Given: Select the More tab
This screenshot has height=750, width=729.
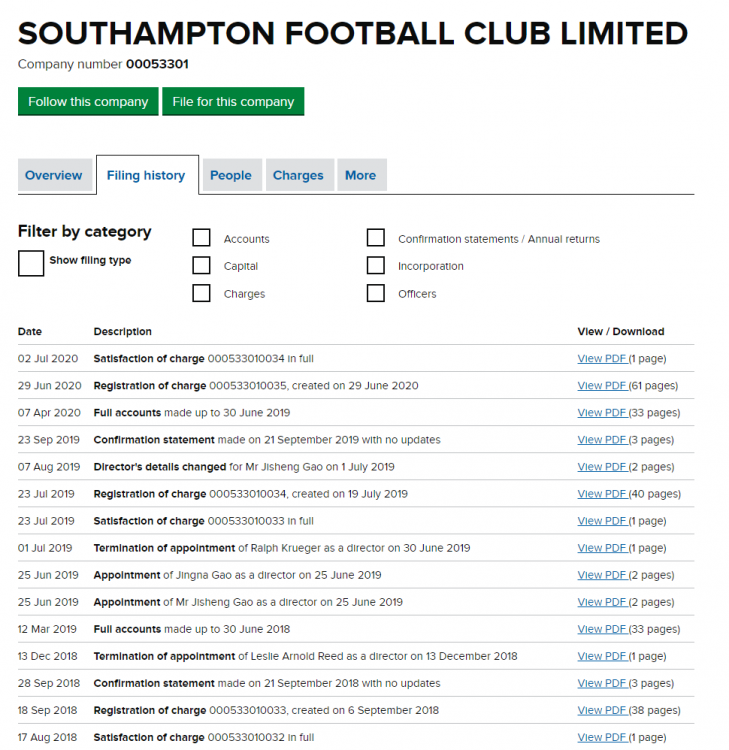Looking at the screenshot, I should [x=360, y=175].
